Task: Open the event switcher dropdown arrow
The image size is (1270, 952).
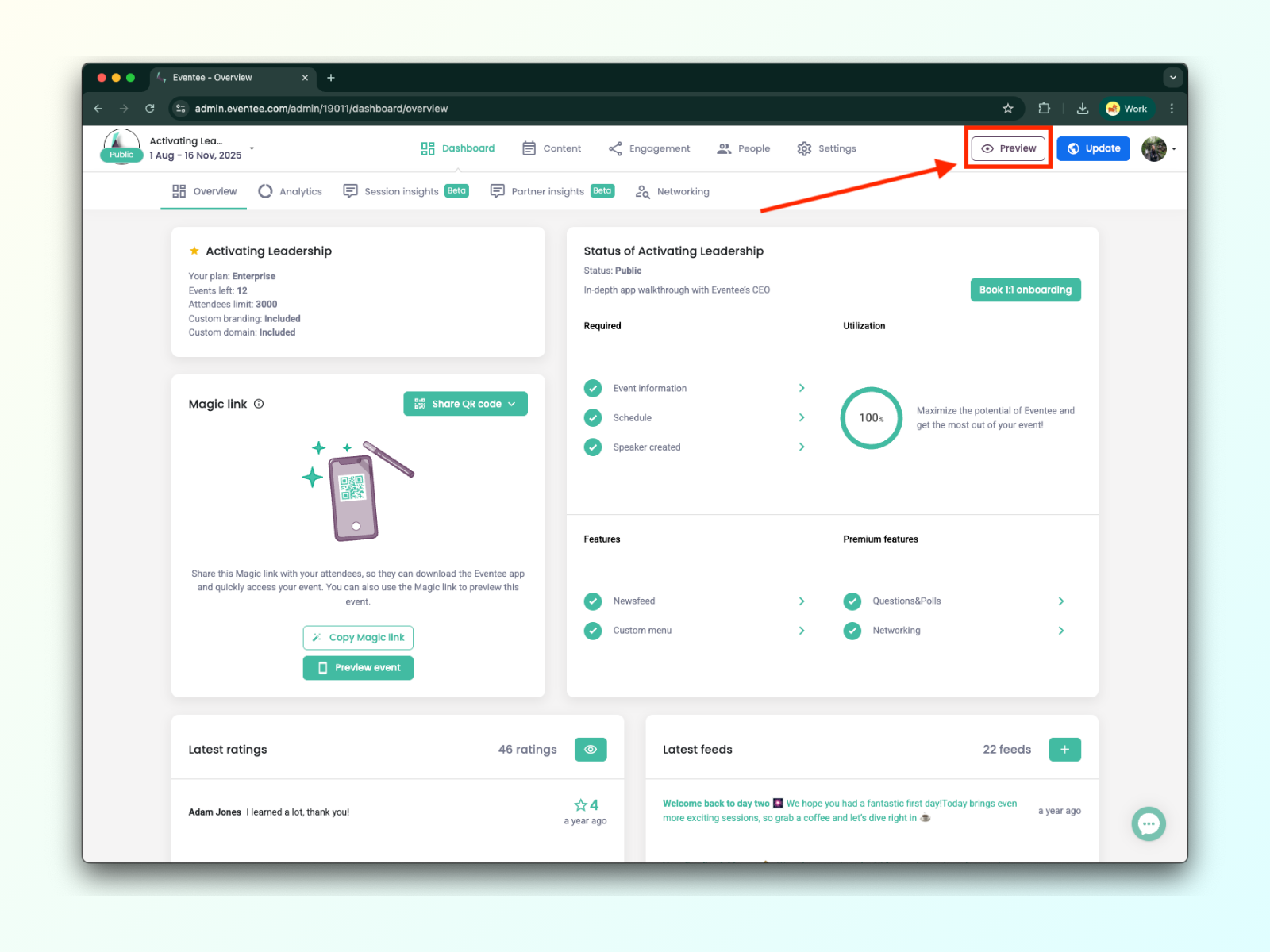Action: click(252, 148)
